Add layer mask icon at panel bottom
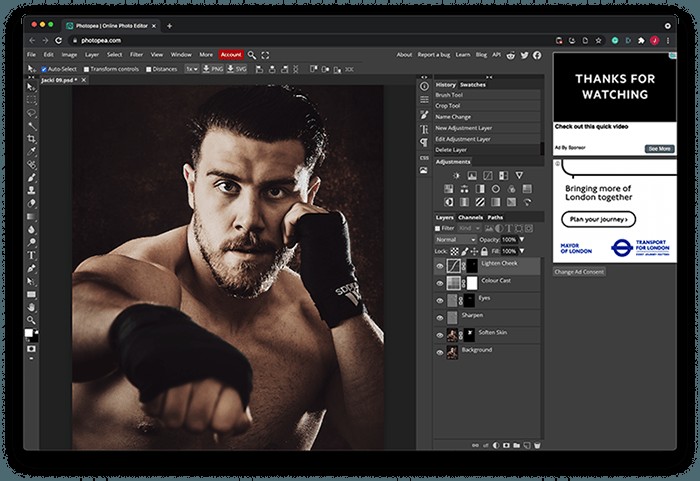700x481 pixels. pyautogui.click(x=506, y=445)
